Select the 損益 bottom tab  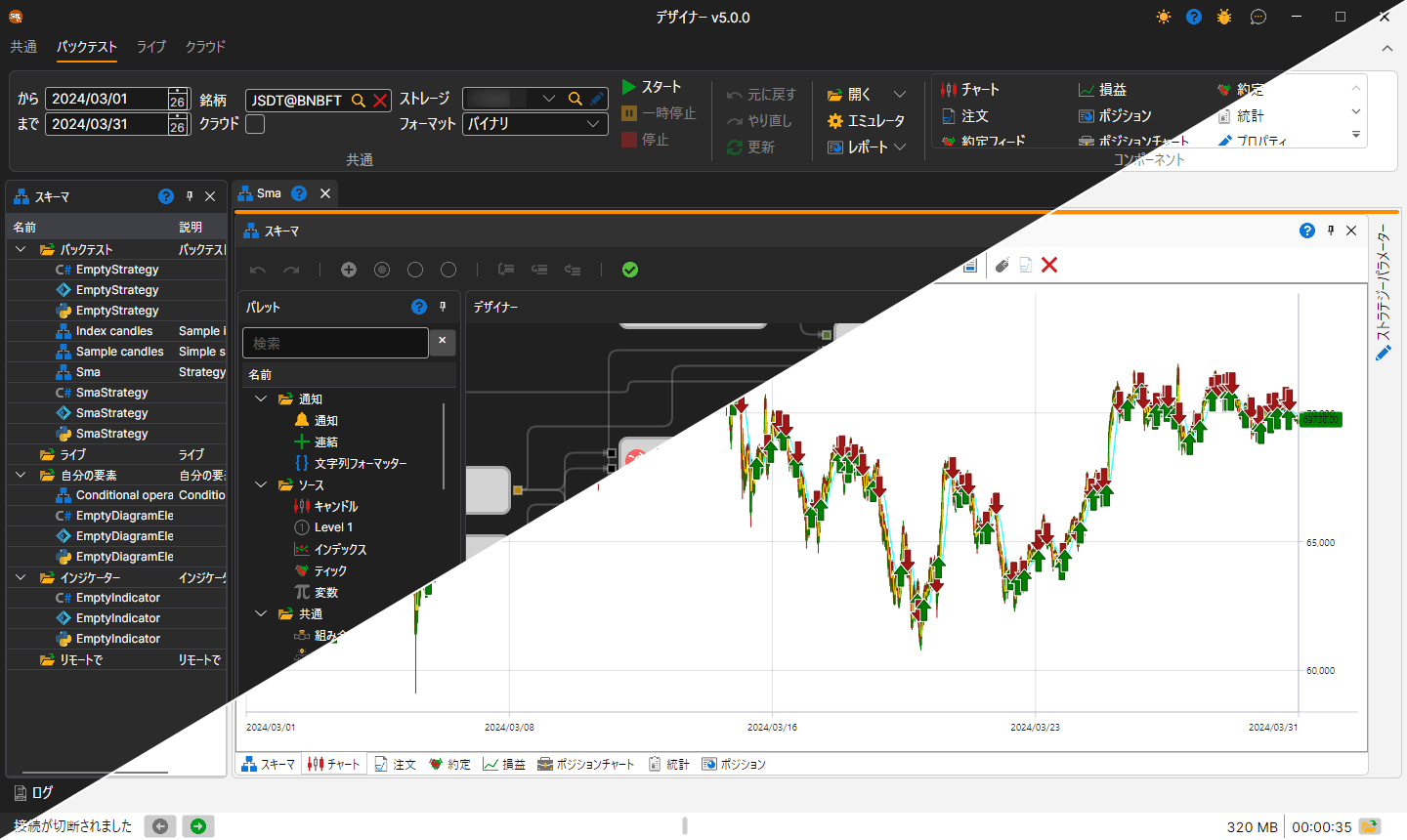[x=504, y=764]
